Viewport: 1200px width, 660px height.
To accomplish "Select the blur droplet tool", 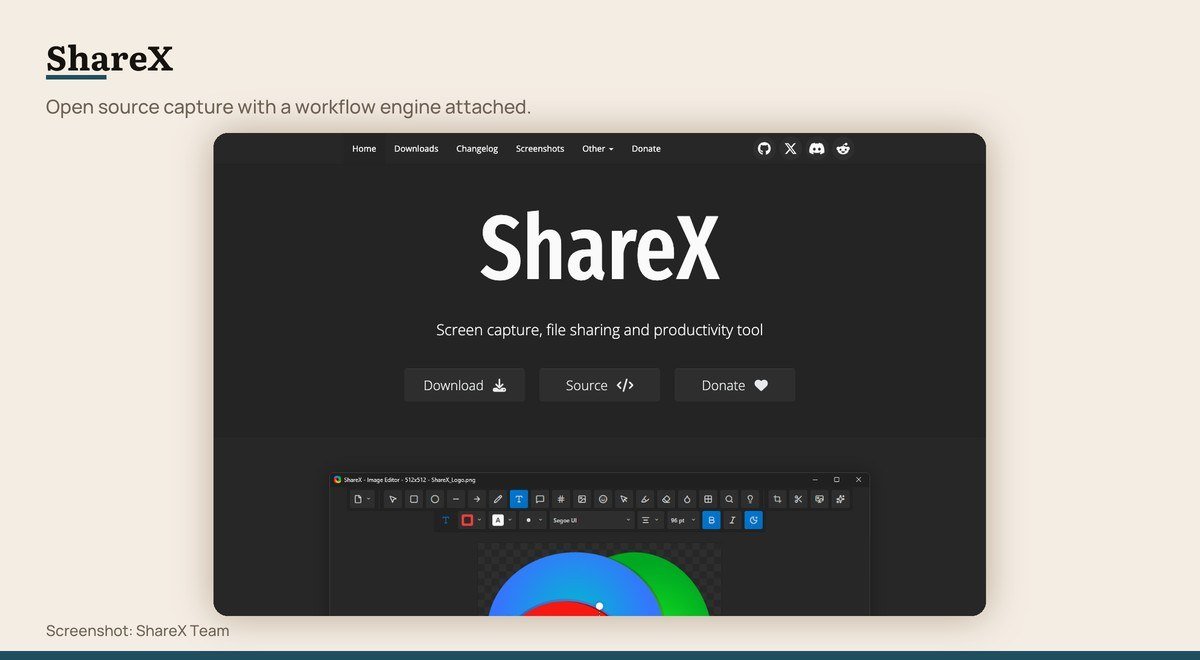I will [687, 499].
